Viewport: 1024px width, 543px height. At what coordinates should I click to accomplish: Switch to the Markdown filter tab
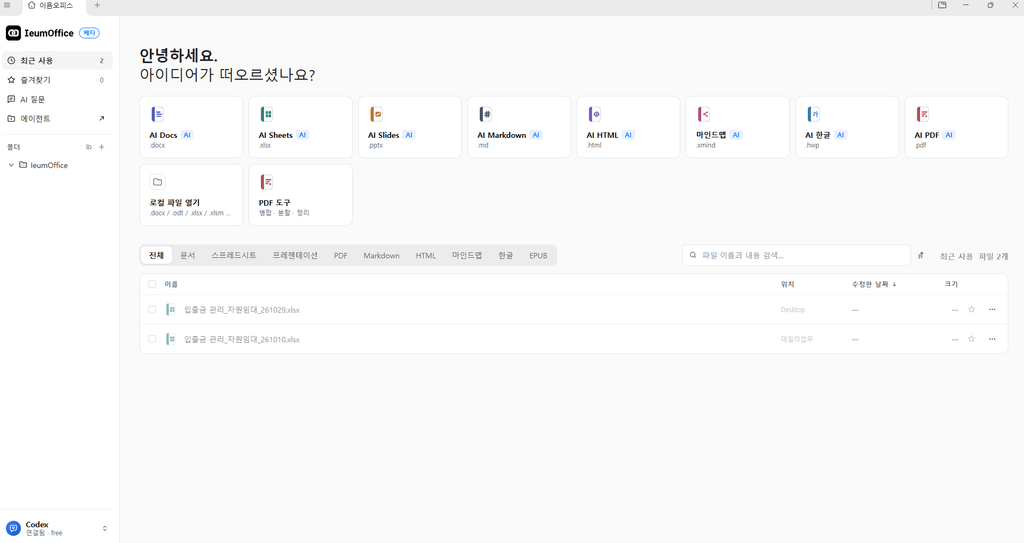click(x=381, y=255)
